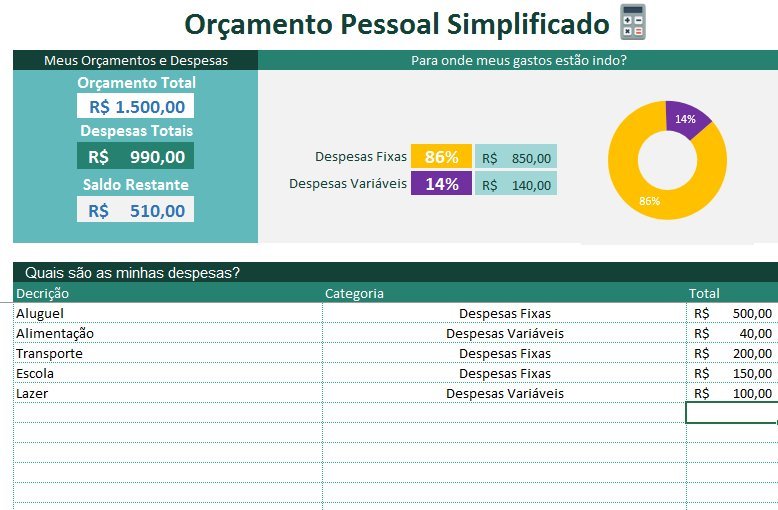Open the category cell for Lazer
Image resolution: width=778 pixels, height=510 pixels.
504,393
